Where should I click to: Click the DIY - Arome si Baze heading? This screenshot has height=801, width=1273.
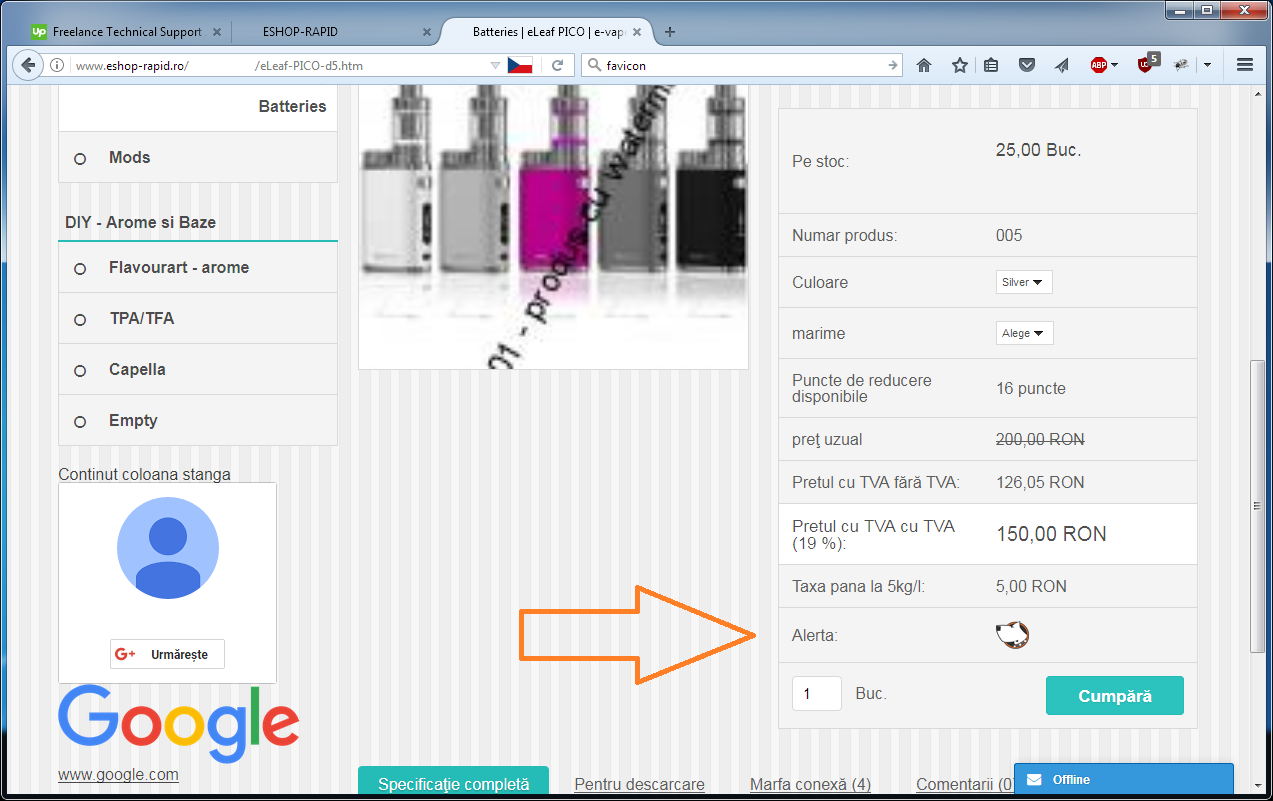tap(140, 222)
